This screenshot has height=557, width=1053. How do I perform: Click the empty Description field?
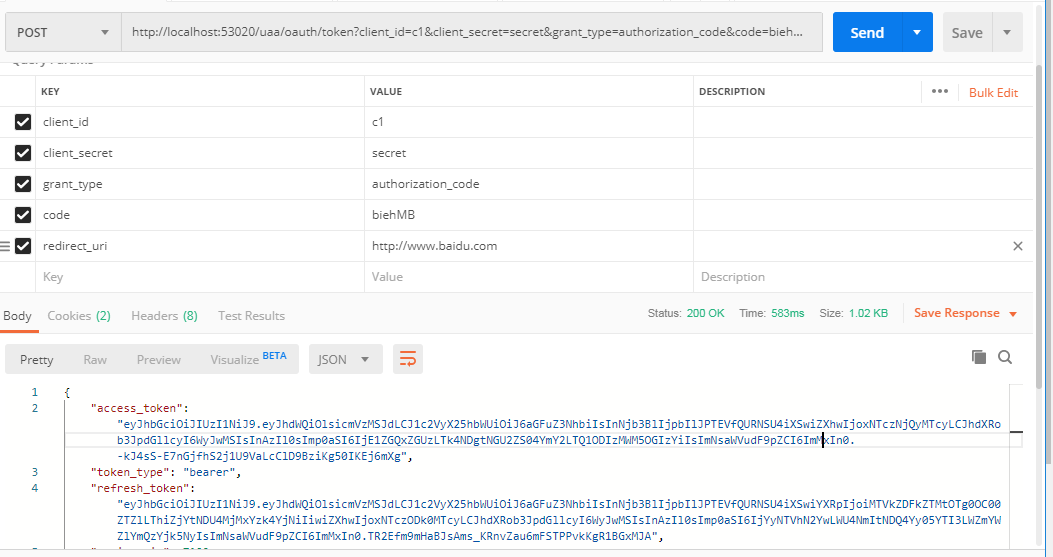pyautogui.click(x=863, y=277)
